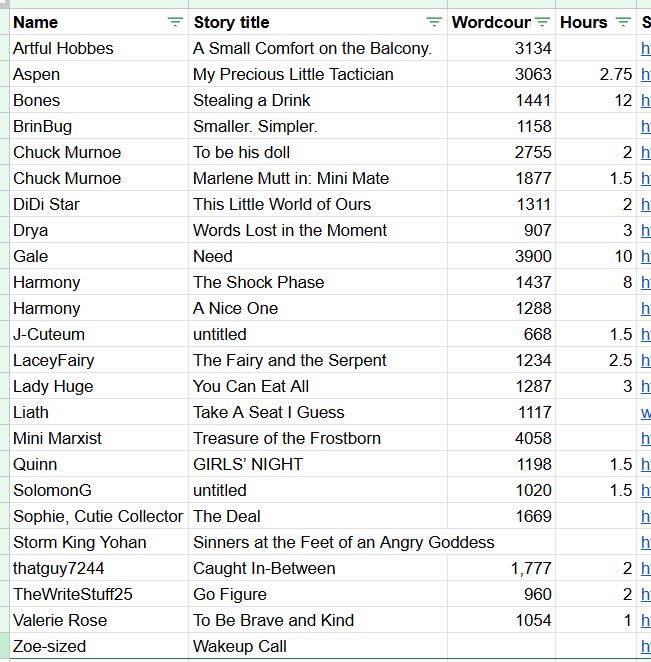Open the link in the Aspen row
Screen dimensions: 651x662
(x=646, y=75)
